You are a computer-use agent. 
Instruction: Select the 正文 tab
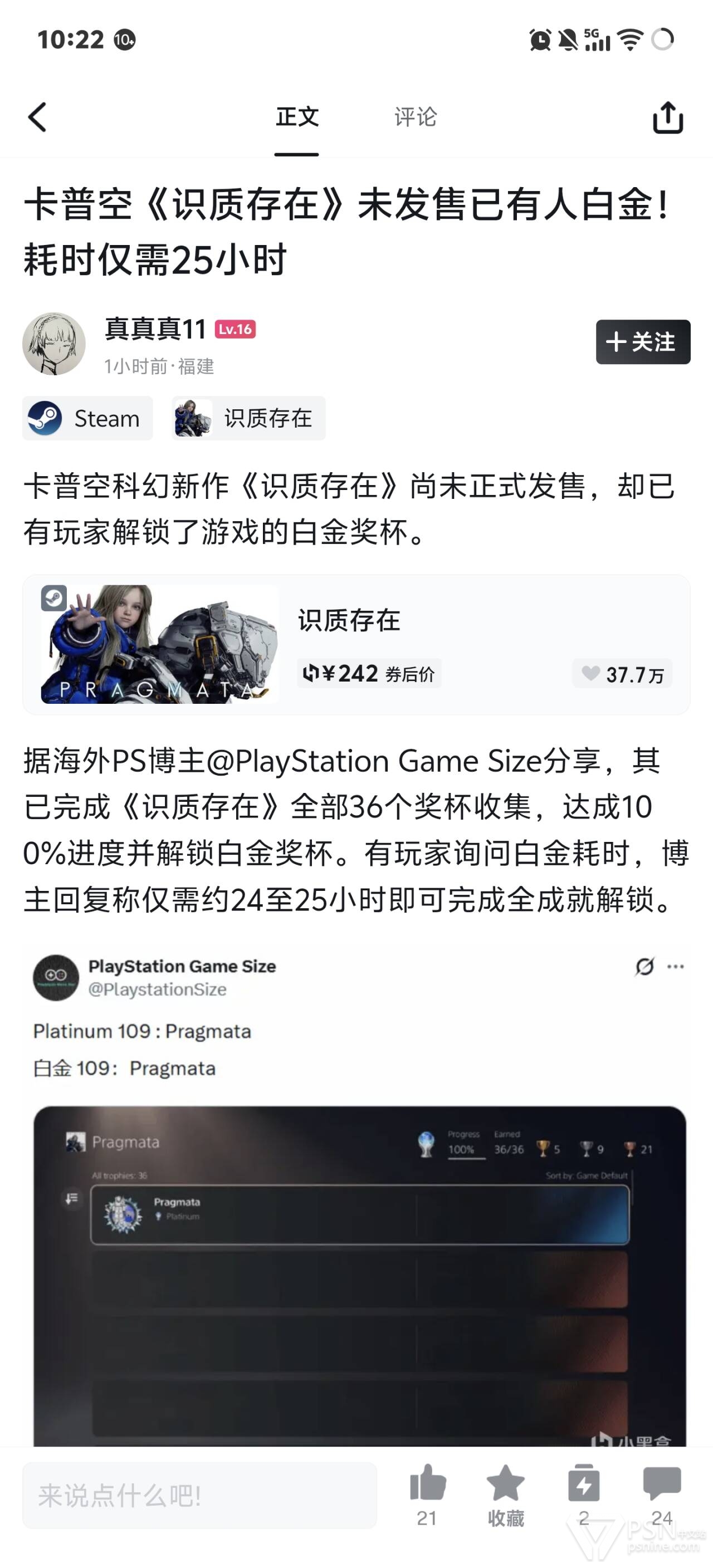[x=297, y=117]
